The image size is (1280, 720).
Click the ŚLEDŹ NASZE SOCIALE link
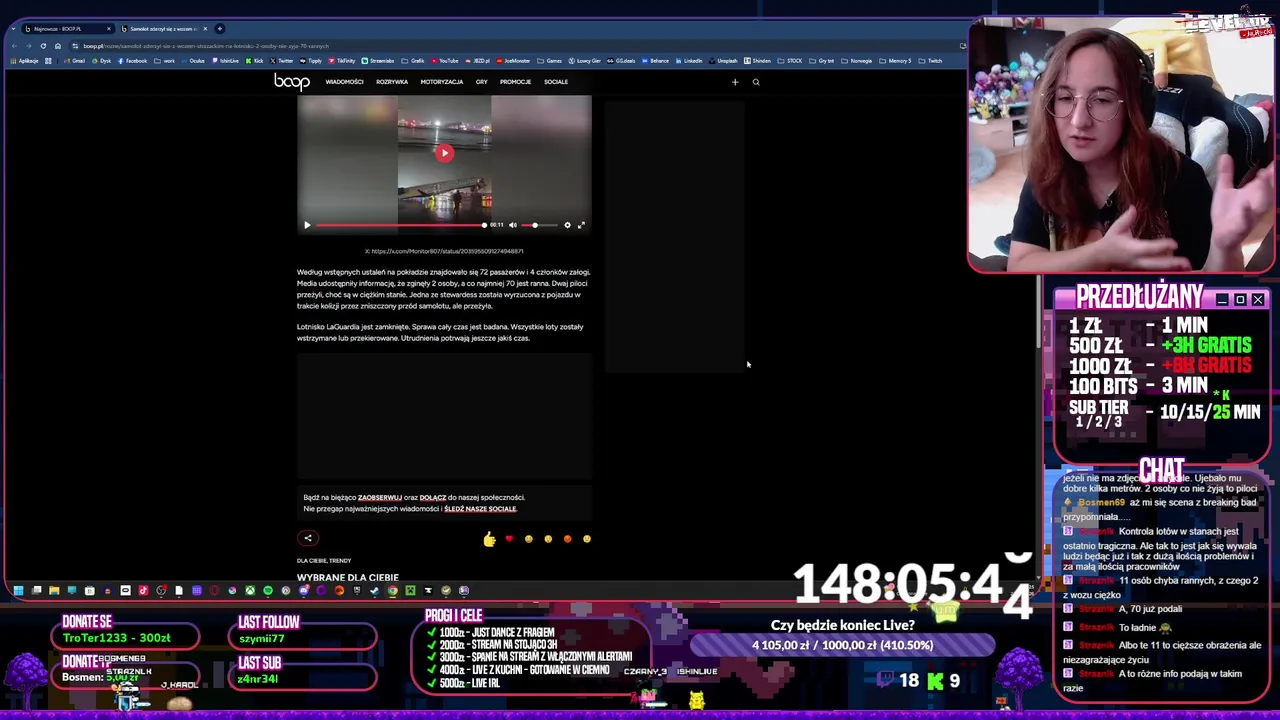tap(481, 509)
